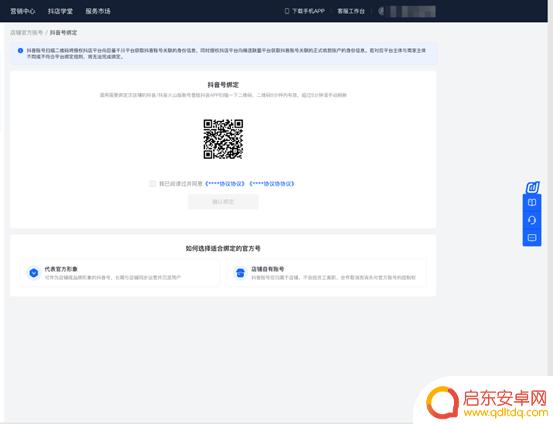Click the feedback message icon in floating sidebar
This screenshot has width=553, height=424.
pos(532,238)
